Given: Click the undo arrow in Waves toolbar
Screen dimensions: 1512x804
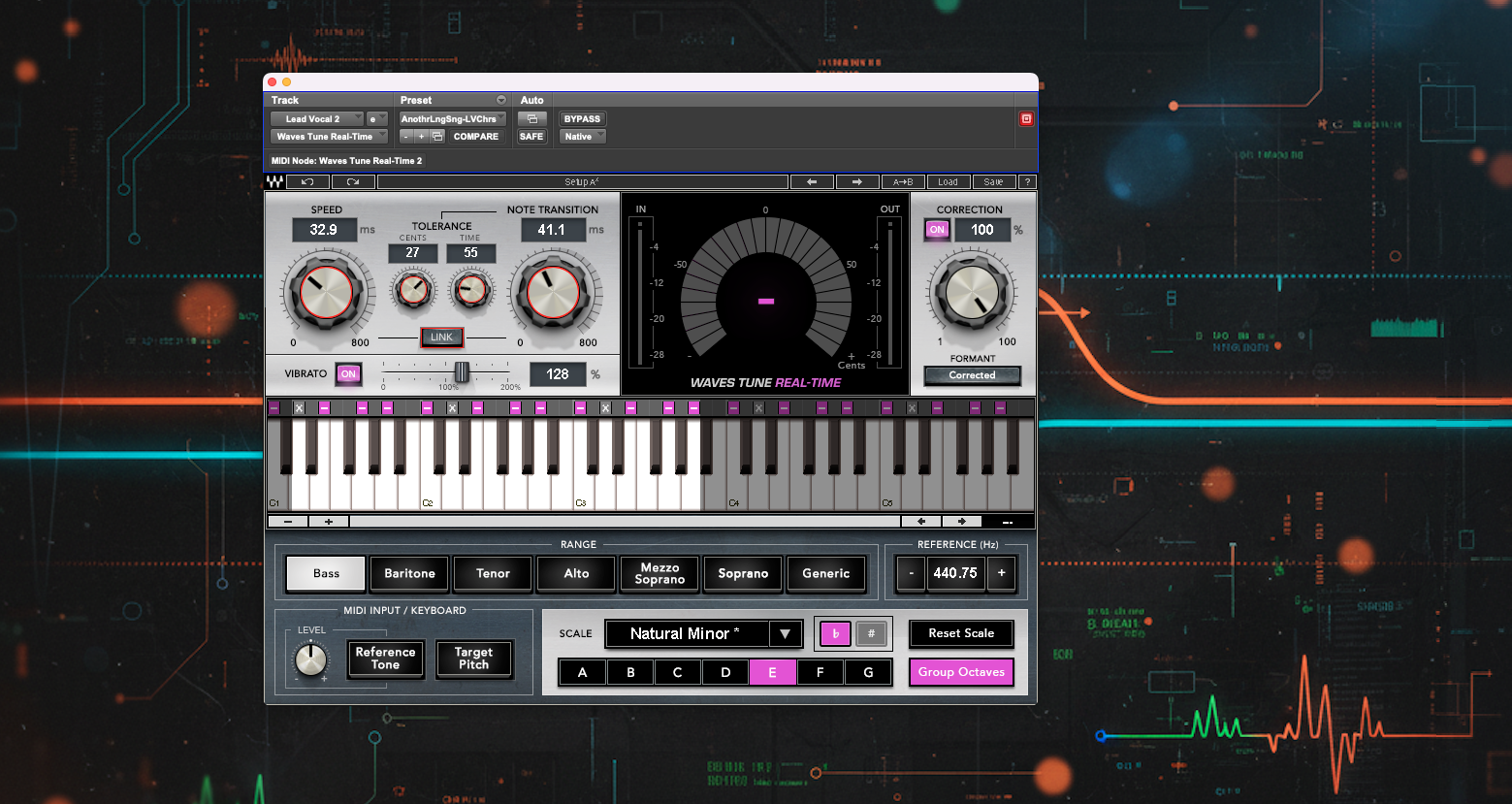Looking at the screenshot, I should pos(307,182).
